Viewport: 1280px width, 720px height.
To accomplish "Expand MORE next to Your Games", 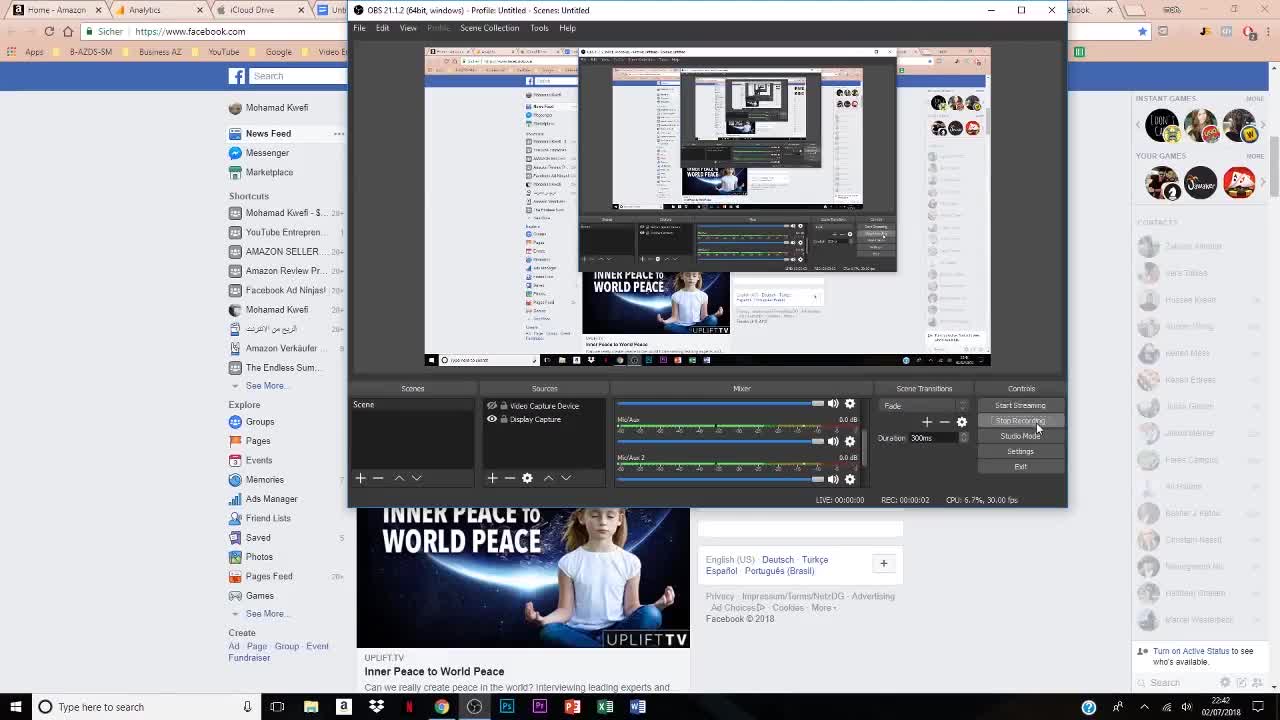I will pyautogui.click(x=1254, y=156).
